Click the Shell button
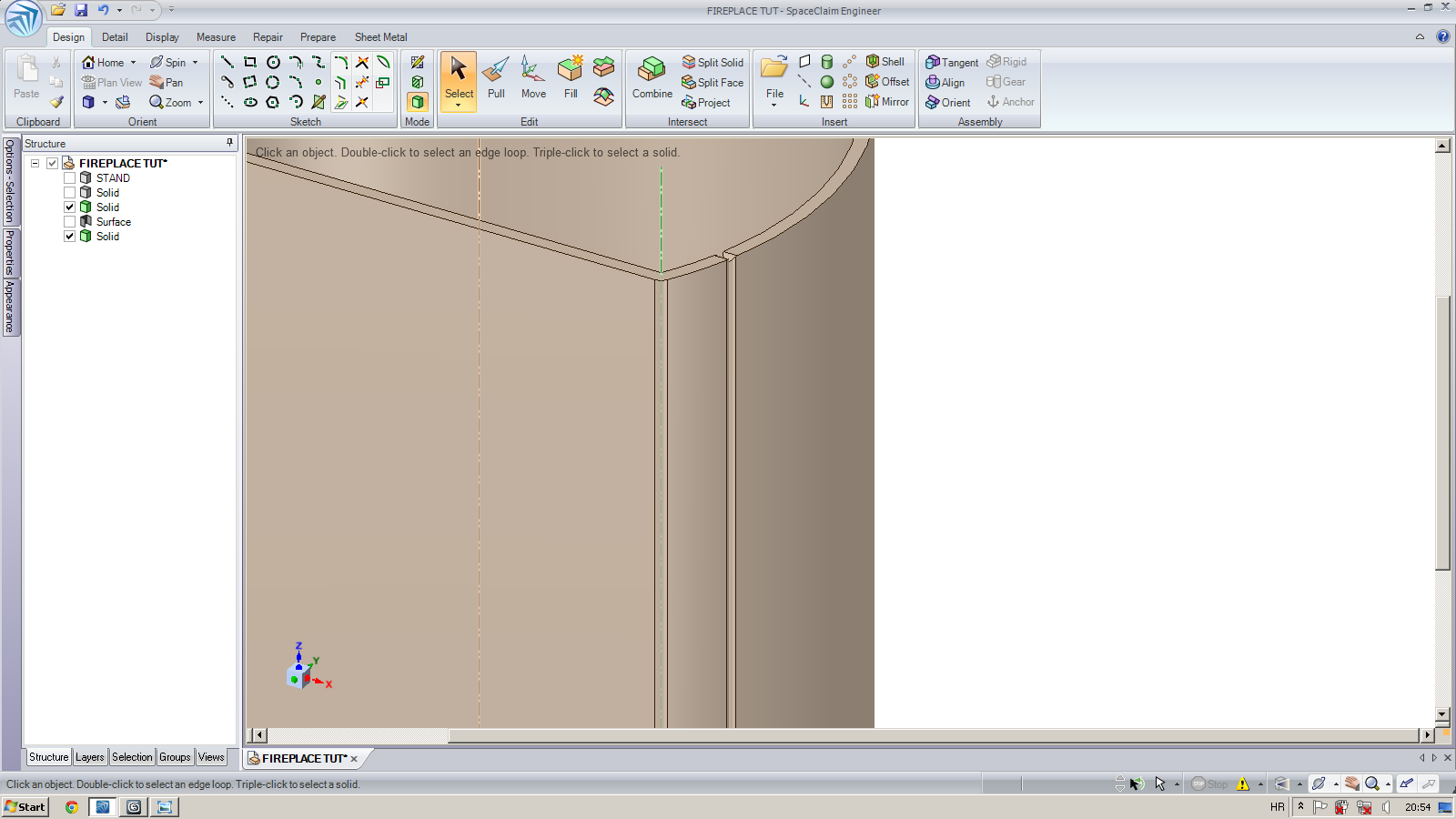This screenshot has height=819, width=1456. point(885,62)
